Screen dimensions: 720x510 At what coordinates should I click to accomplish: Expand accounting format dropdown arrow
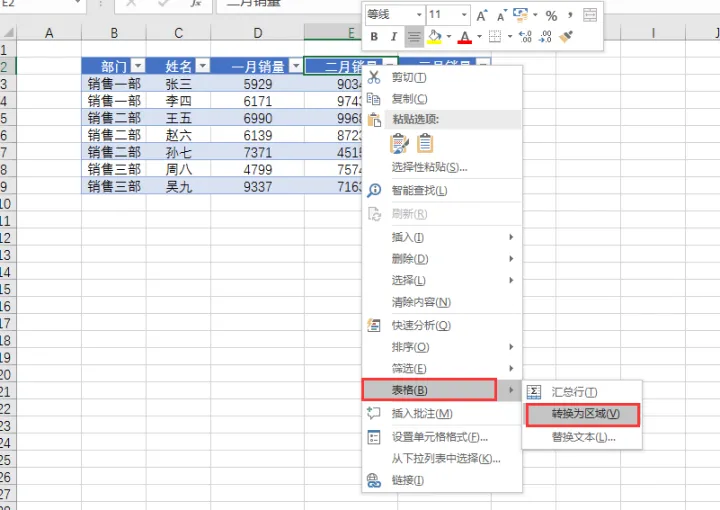click(x=535, y=15)
